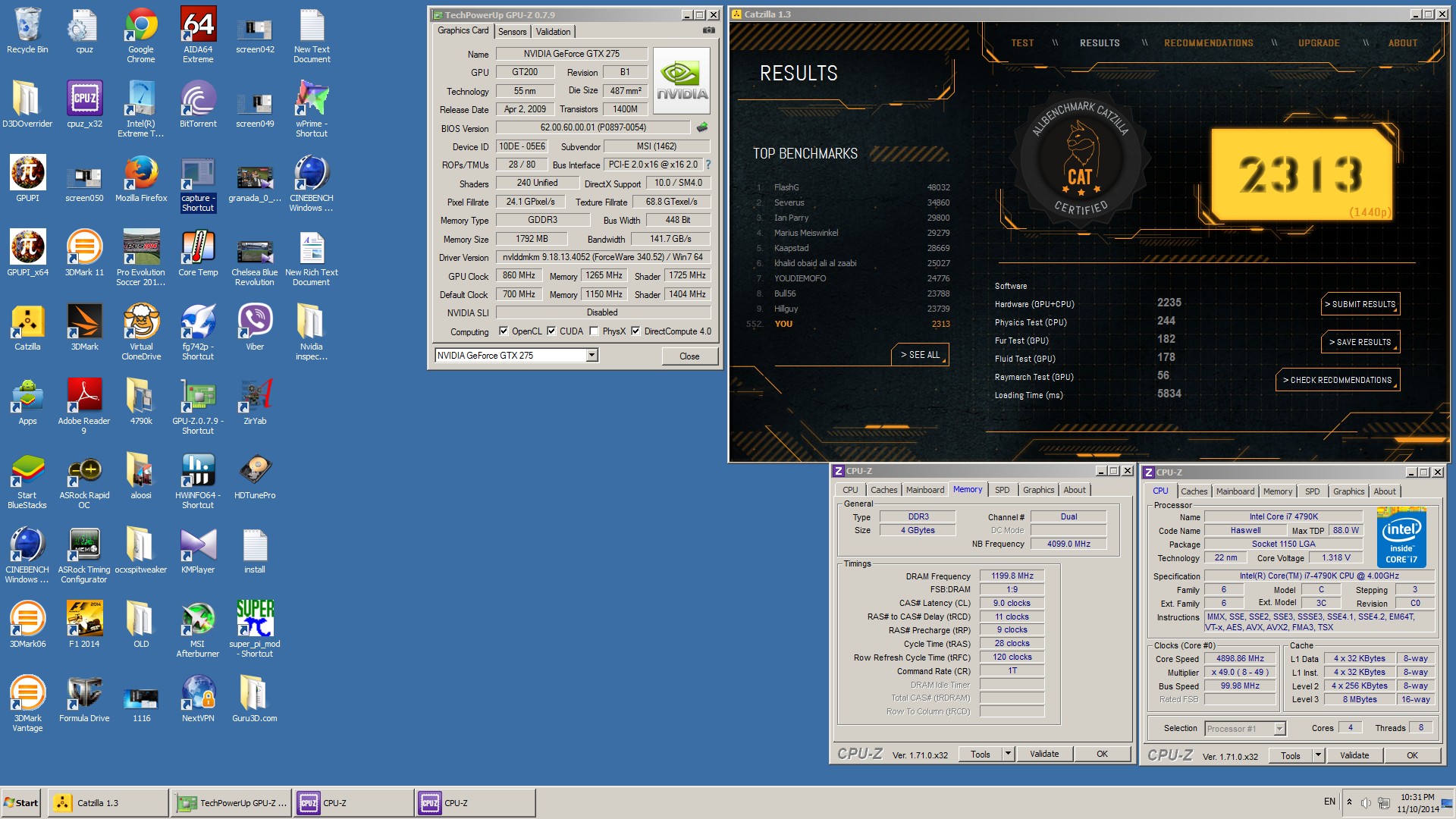Expand the Tools dropdown arrow in CPU-Z Memory window

(x=1008, y=754)
